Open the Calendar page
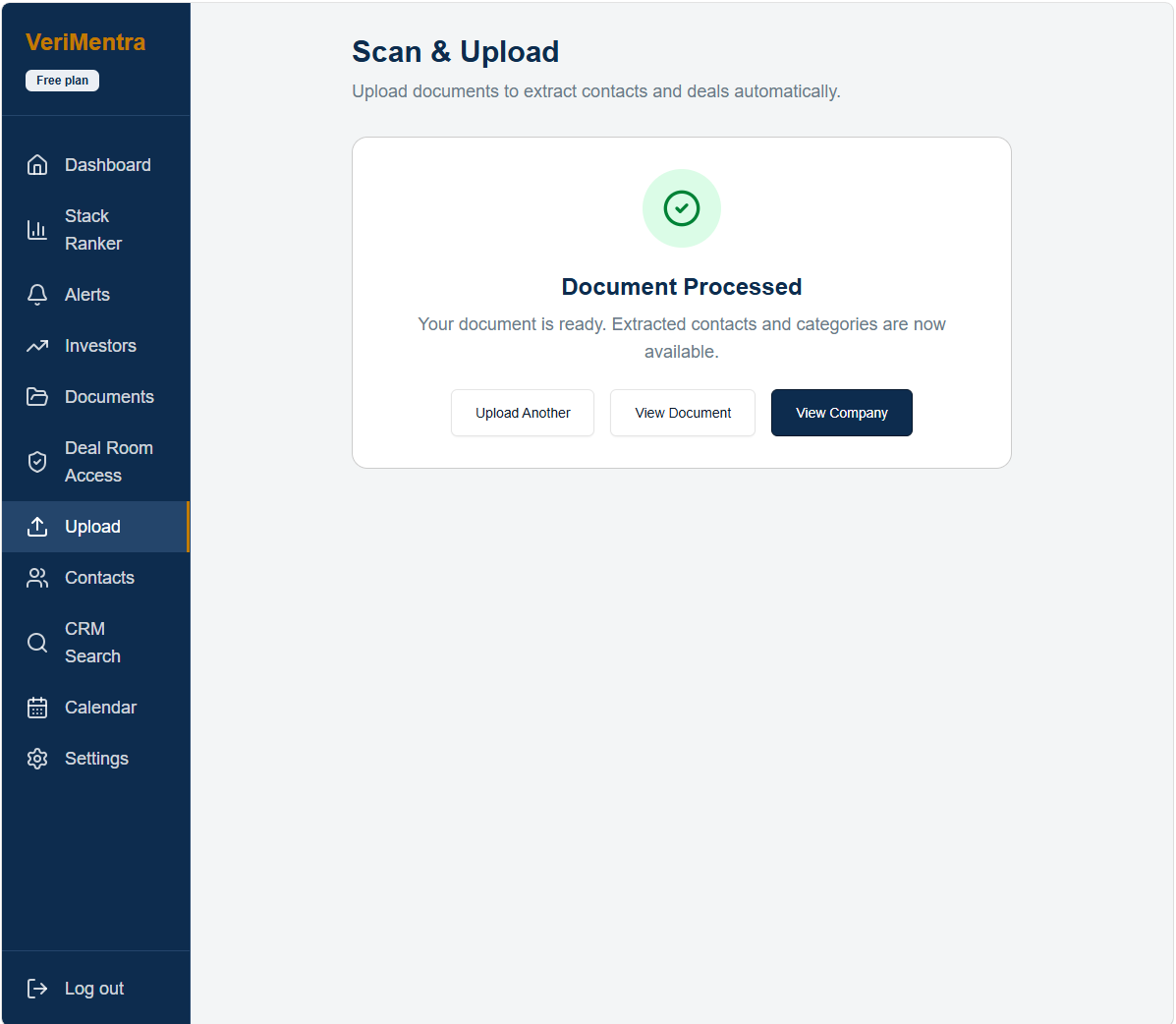 tap(96, 708)
